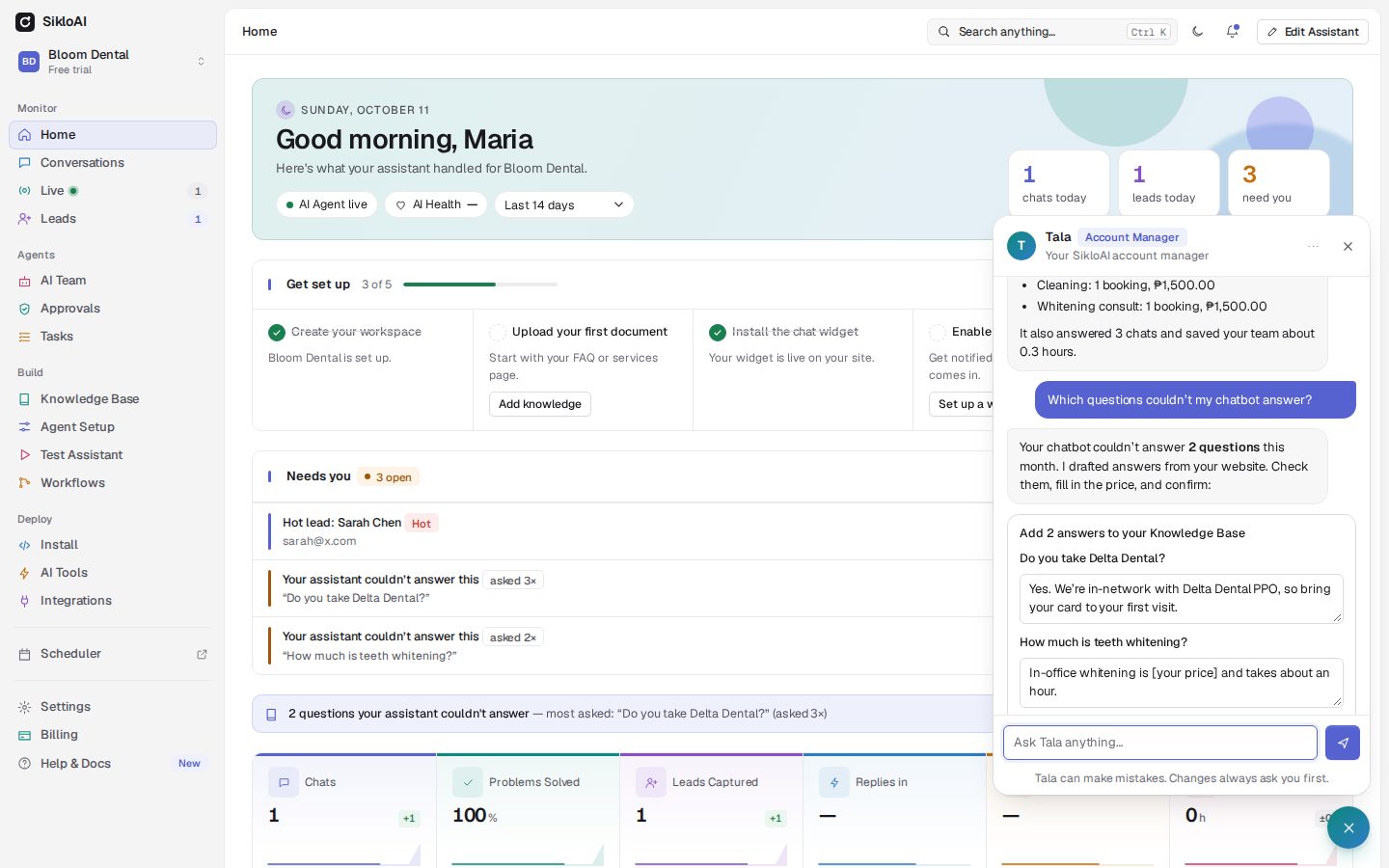
Task: Edit the teeth whitening answer textarea
Action: point(1182,682)
